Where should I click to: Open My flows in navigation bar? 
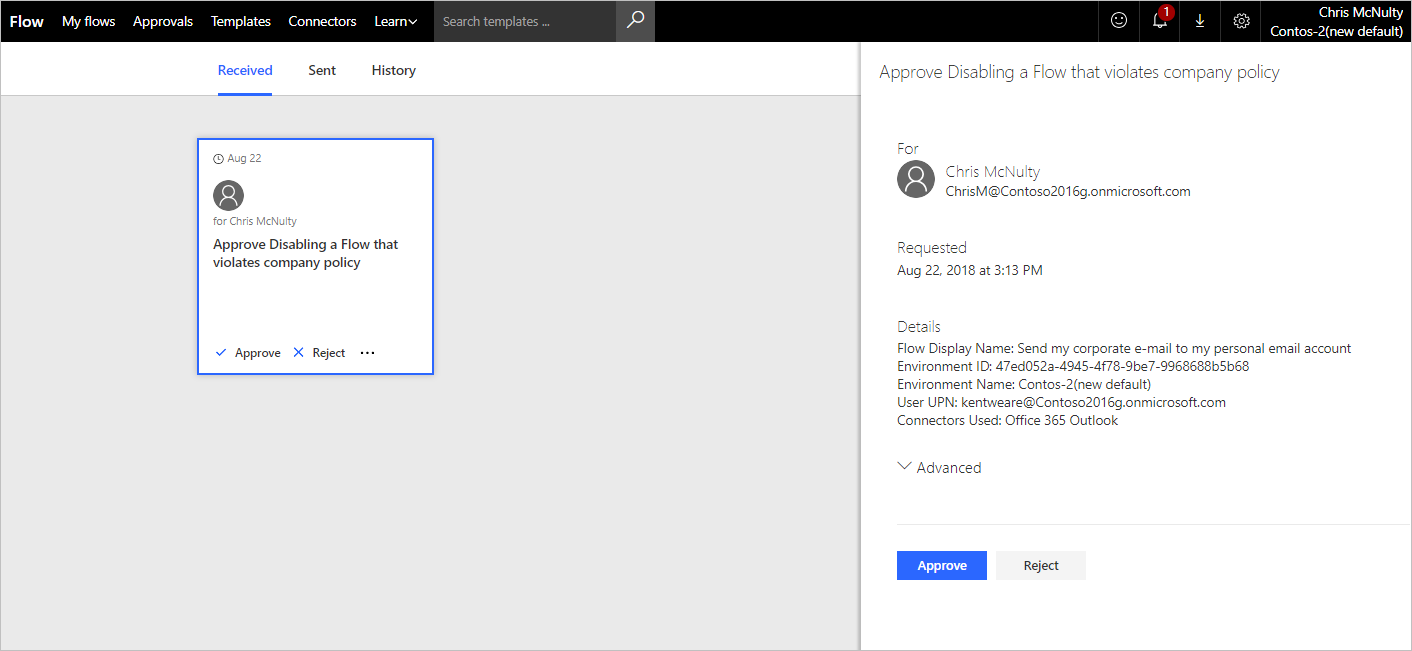(88, 21)
